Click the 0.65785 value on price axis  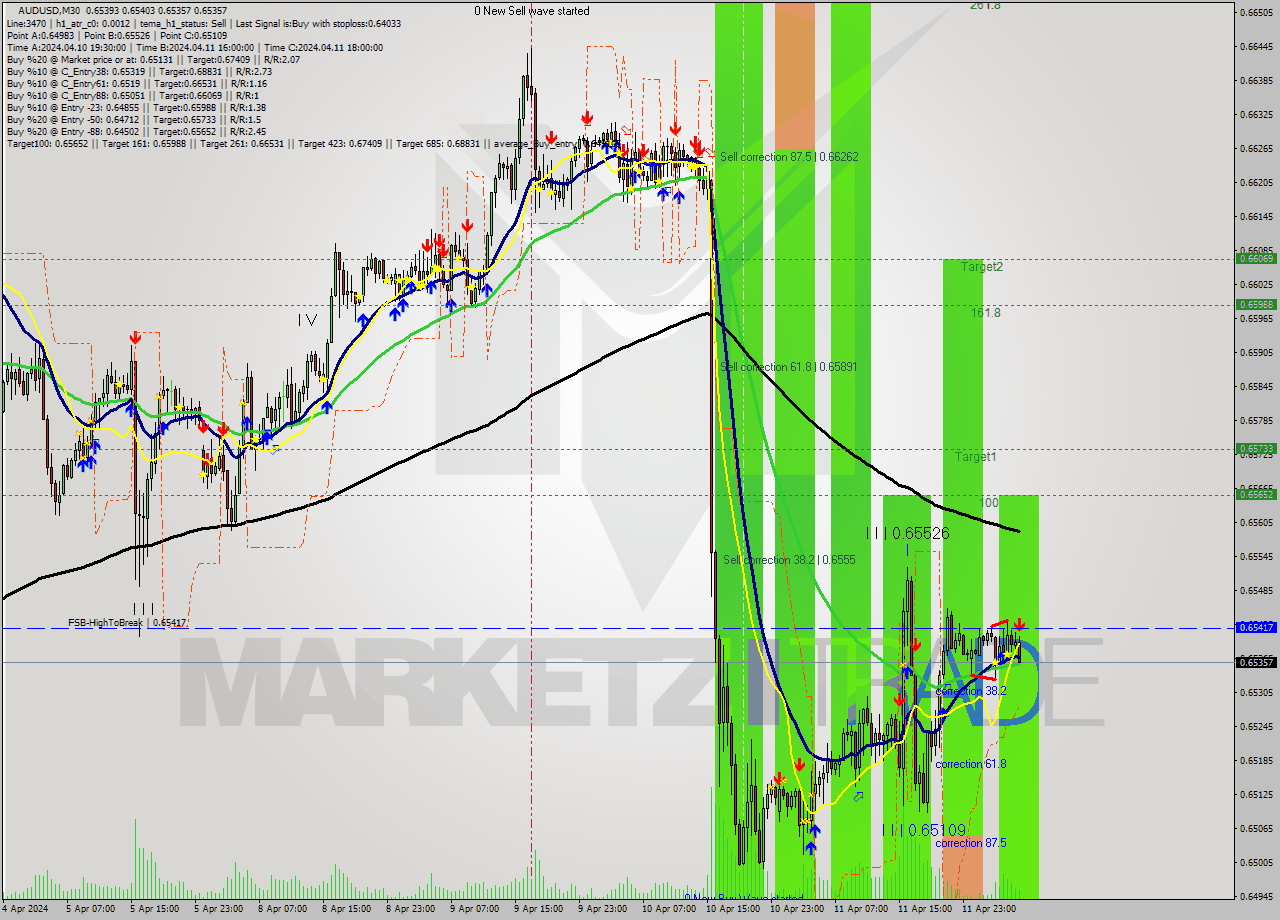1256,420
